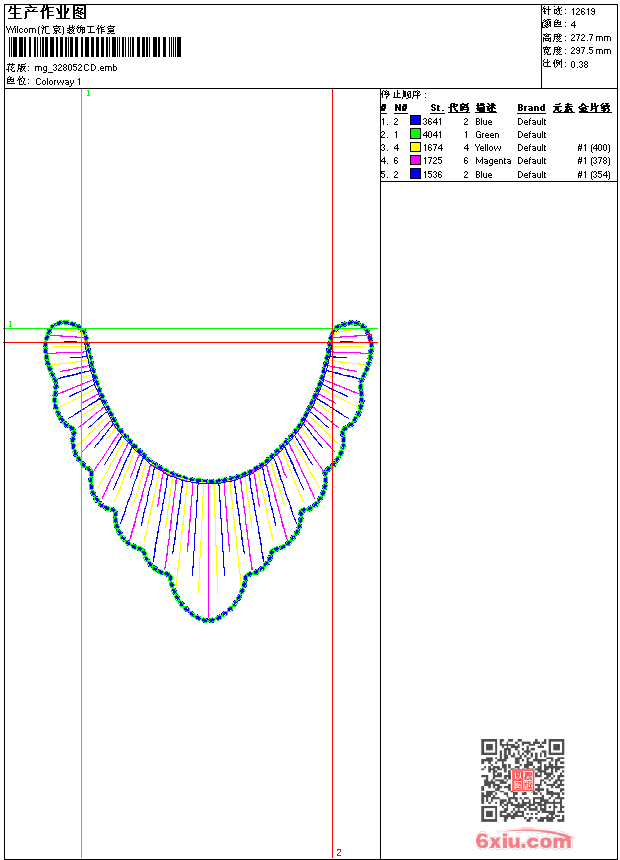Click the St. column header
This screenshot has width=620, height=860.
point(436,108)
